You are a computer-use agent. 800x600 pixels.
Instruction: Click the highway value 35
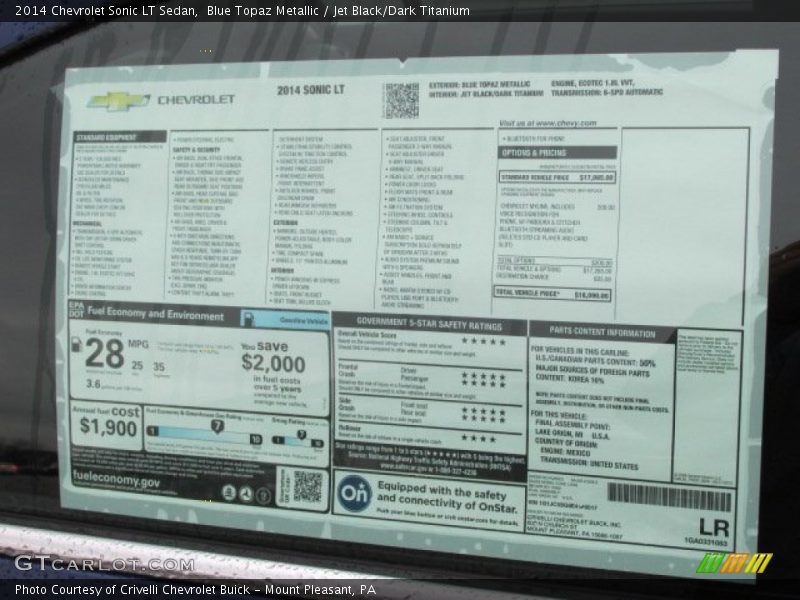tap(159, 367)
